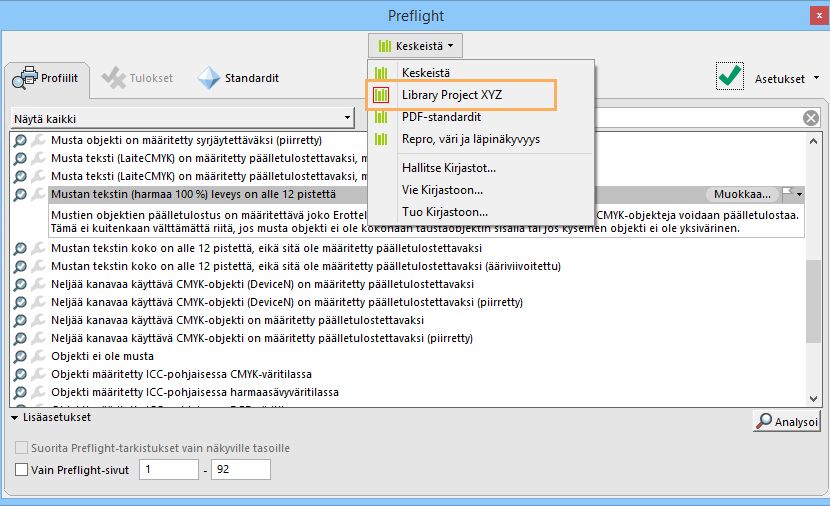Image resolution: width=830 pixels, height=506 pixels.
Task: Click the library icon beside Repro, väri ja läpinäkyvyys
Action: pyautogui.click(x=381, y=139)
